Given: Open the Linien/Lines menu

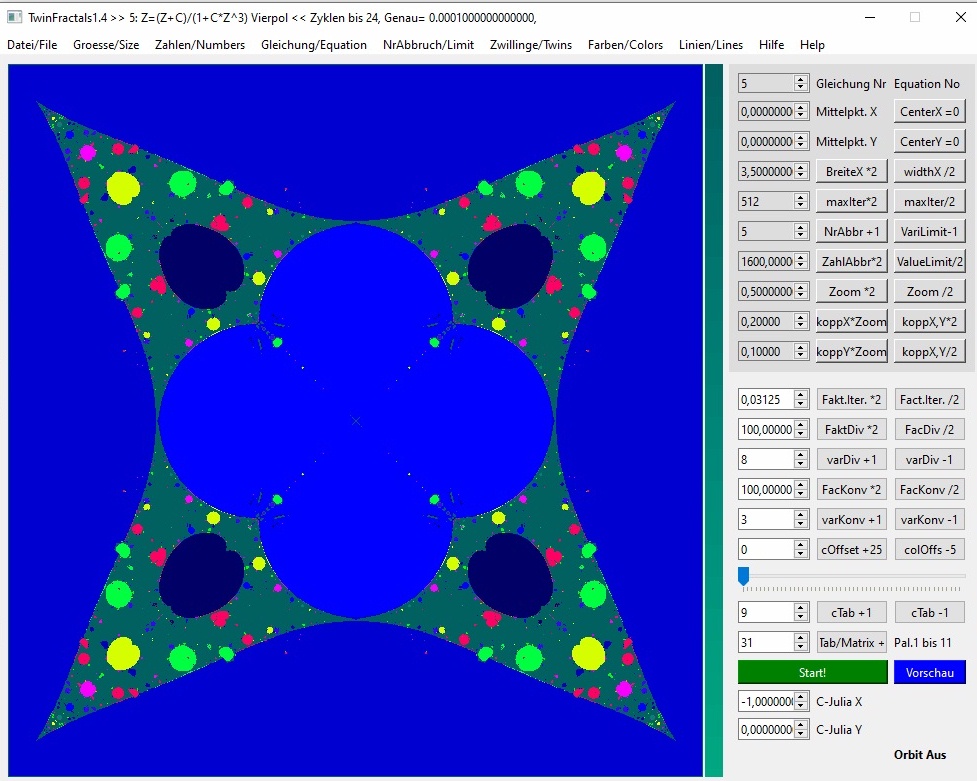Looking at the screenshot, I should [x=711, y=45].
